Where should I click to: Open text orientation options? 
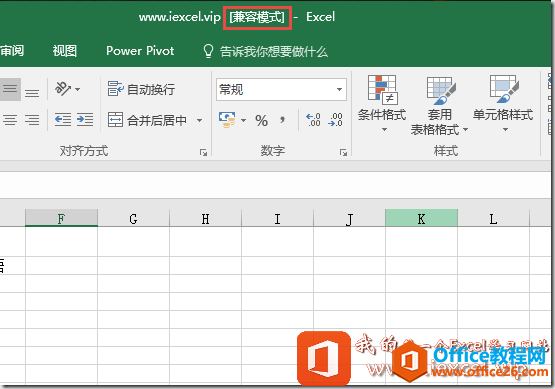coord(67,89)
